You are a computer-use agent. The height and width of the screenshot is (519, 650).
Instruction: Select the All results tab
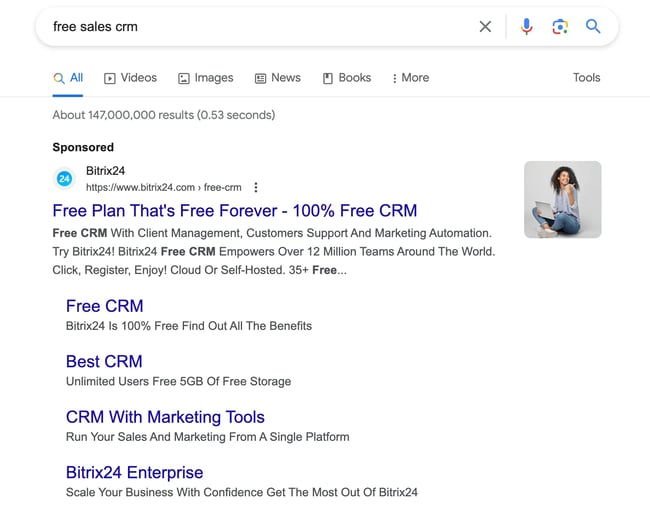coord(68,78)
